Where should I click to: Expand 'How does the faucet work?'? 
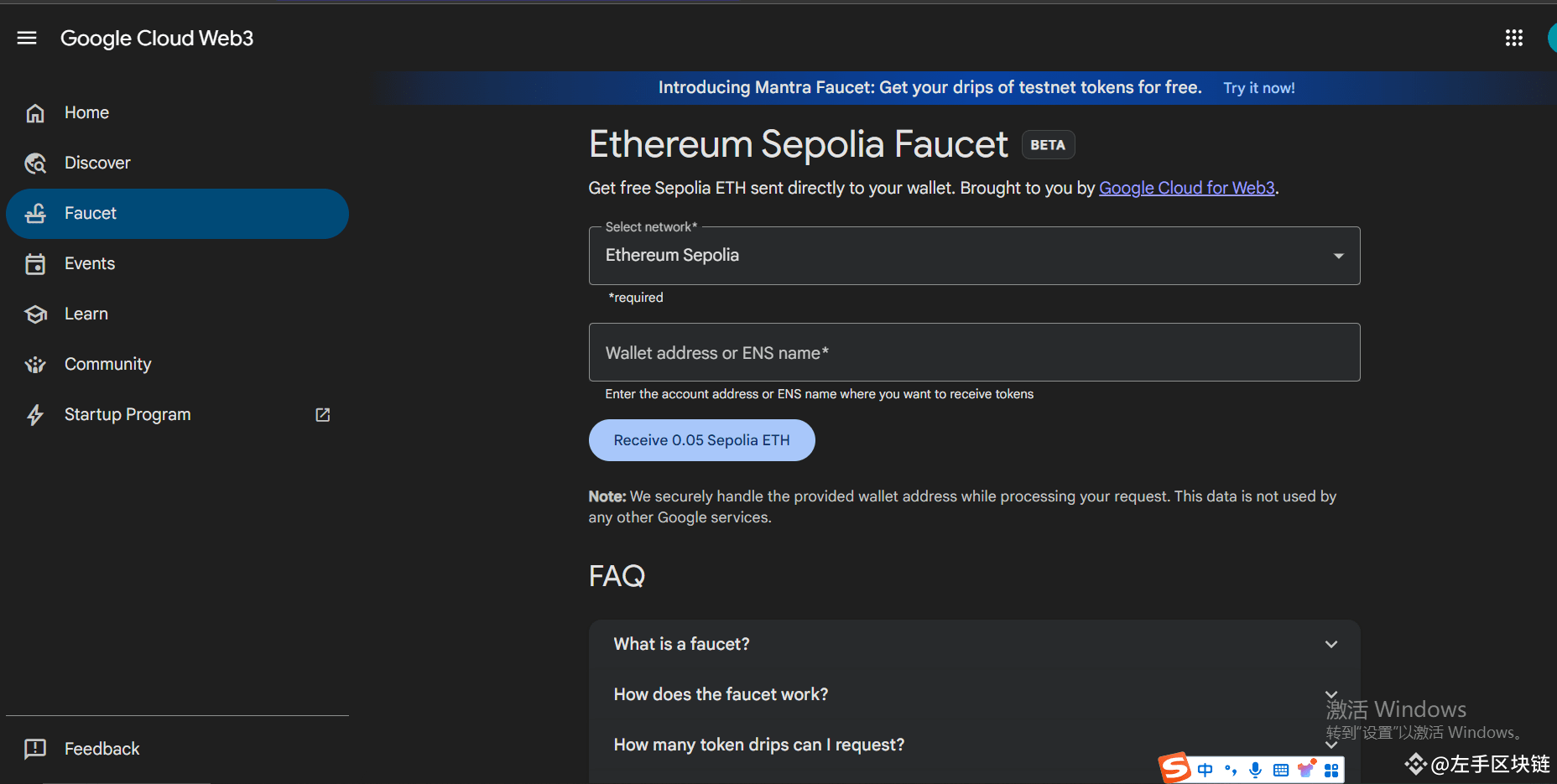[973, 694]
